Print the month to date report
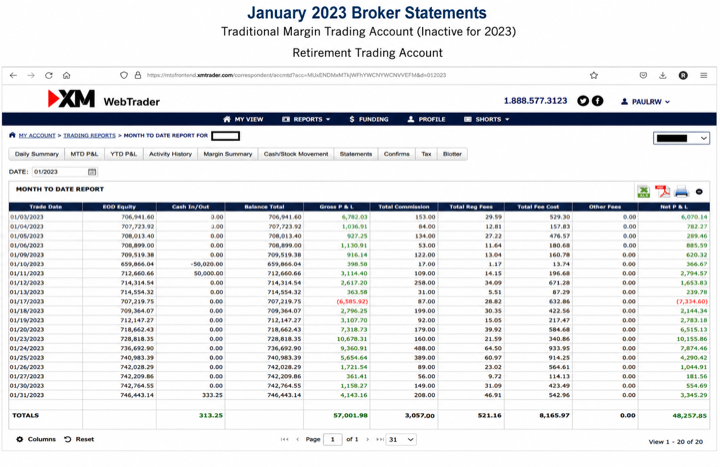 pos(681,191)
